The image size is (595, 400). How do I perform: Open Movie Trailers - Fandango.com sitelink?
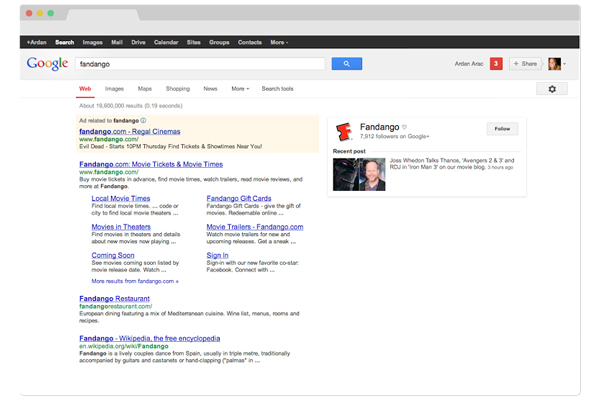(255, 227)
